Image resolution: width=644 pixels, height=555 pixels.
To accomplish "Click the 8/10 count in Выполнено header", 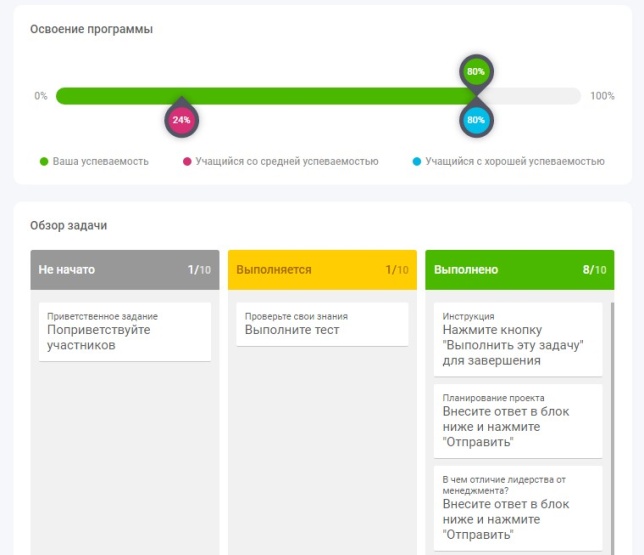I will tap(594, 270).
